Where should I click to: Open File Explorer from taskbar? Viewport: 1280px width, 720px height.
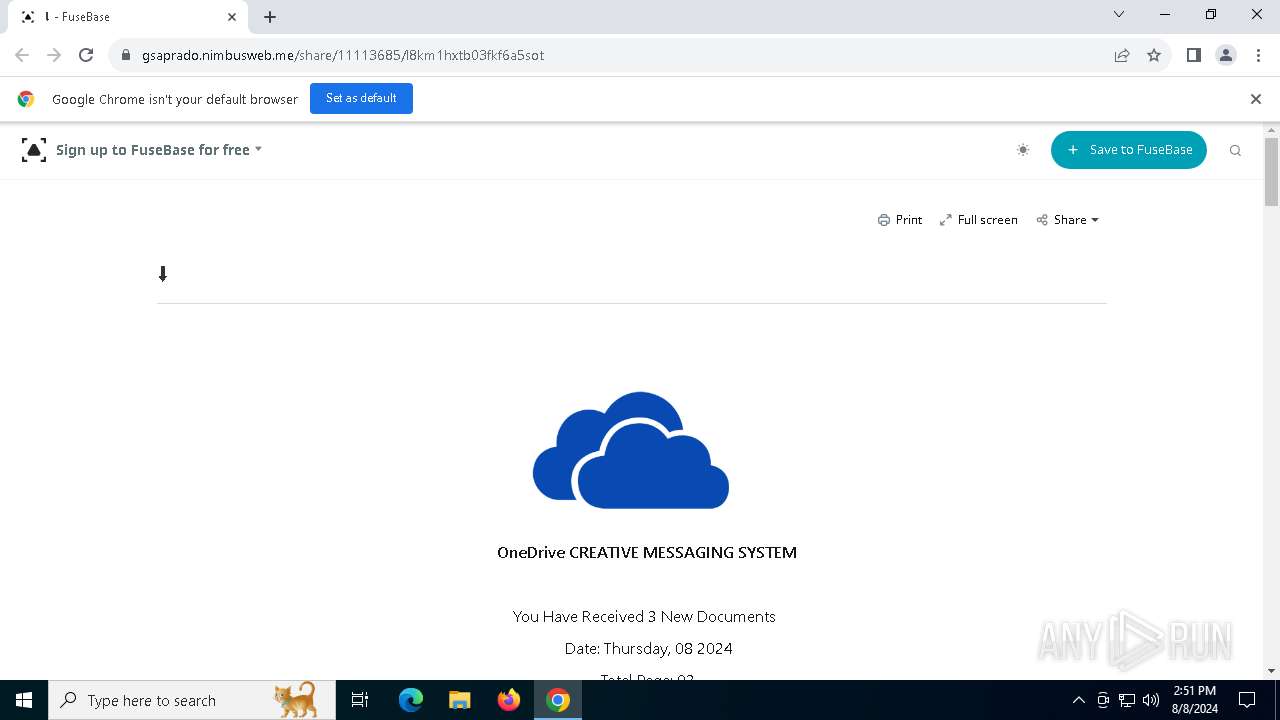[x=459, y=700]
